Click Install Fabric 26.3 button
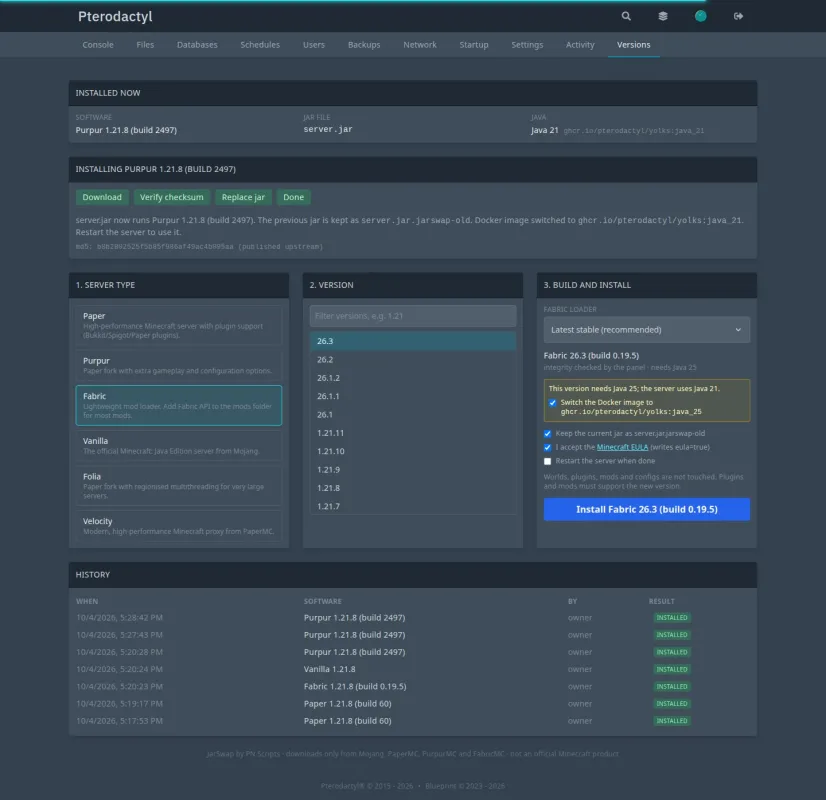Image resolution: width=826 pixels, height=800 pixels. [646, 509]
